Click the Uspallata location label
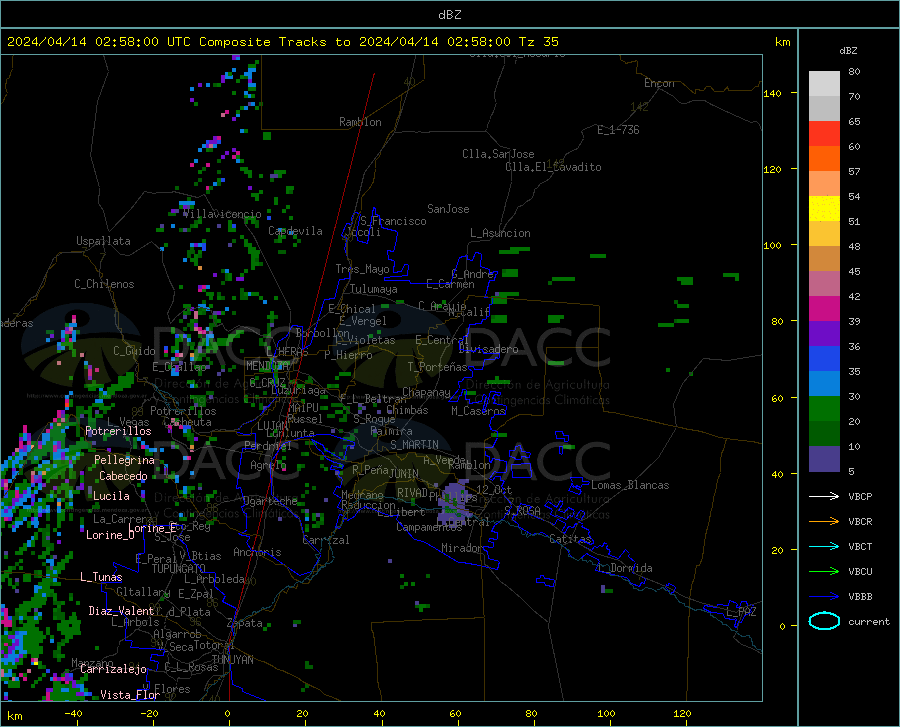Viewport: 900px width, 727px height. point(103,241)
